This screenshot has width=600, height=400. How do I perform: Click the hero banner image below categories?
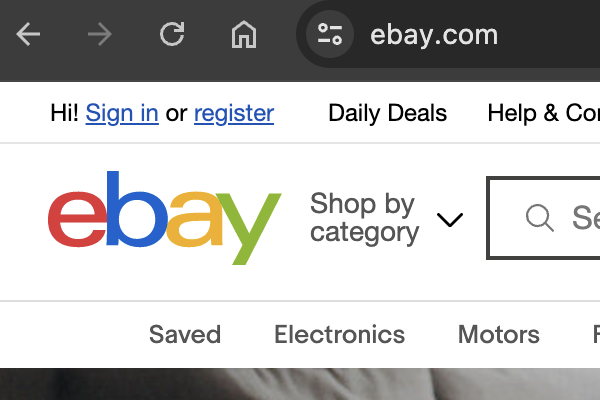coord(300,384)
